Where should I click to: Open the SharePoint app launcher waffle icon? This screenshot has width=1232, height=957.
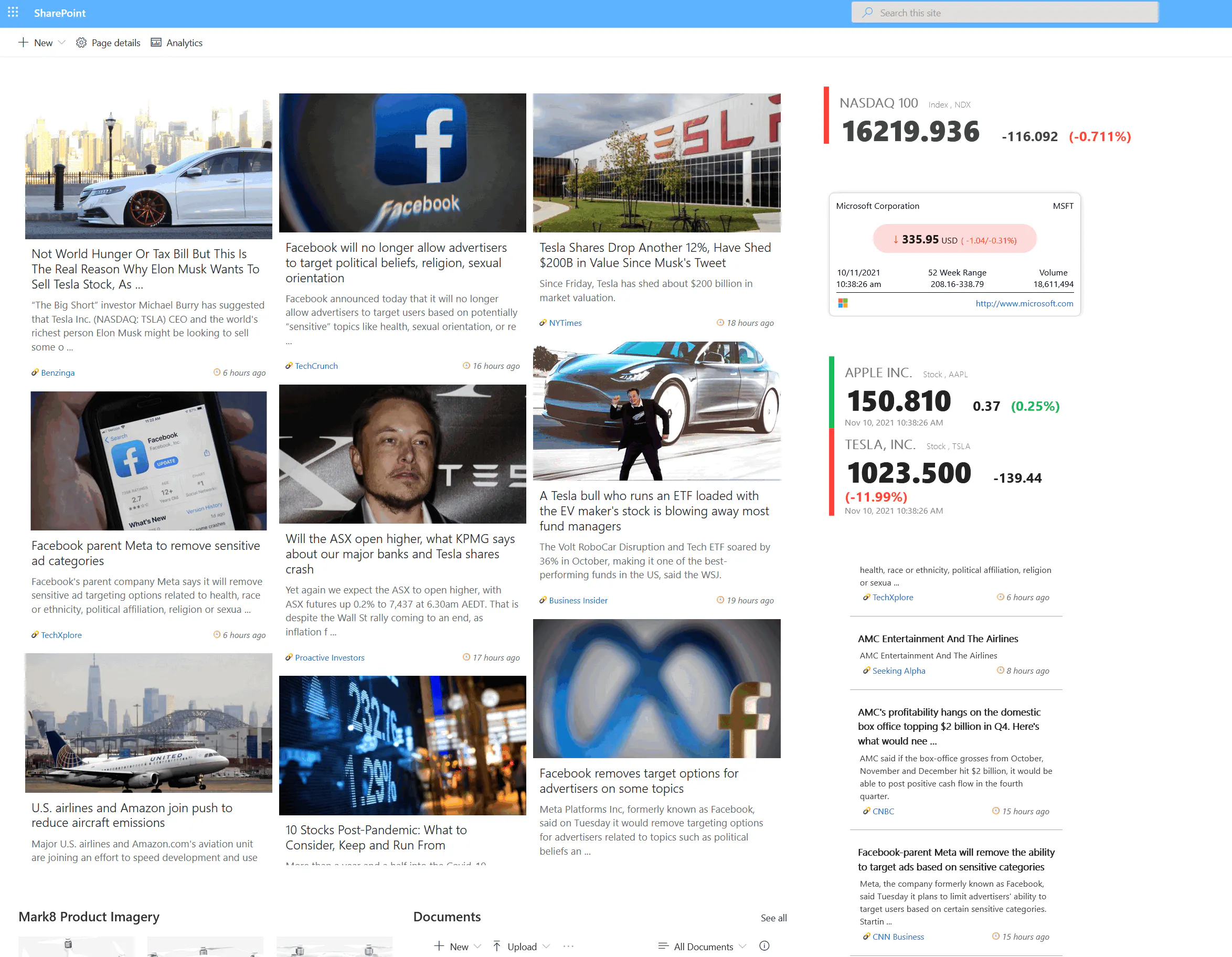tap(13, 13)
